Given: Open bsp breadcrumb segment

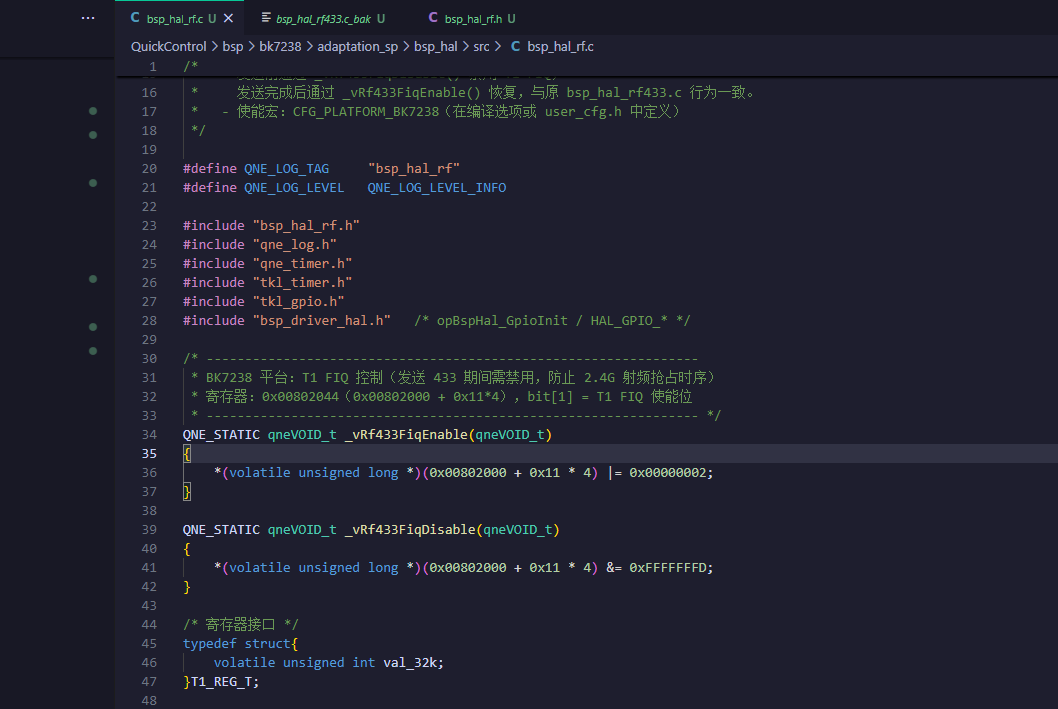Looking at the screenshot, I should coord(233,47).
